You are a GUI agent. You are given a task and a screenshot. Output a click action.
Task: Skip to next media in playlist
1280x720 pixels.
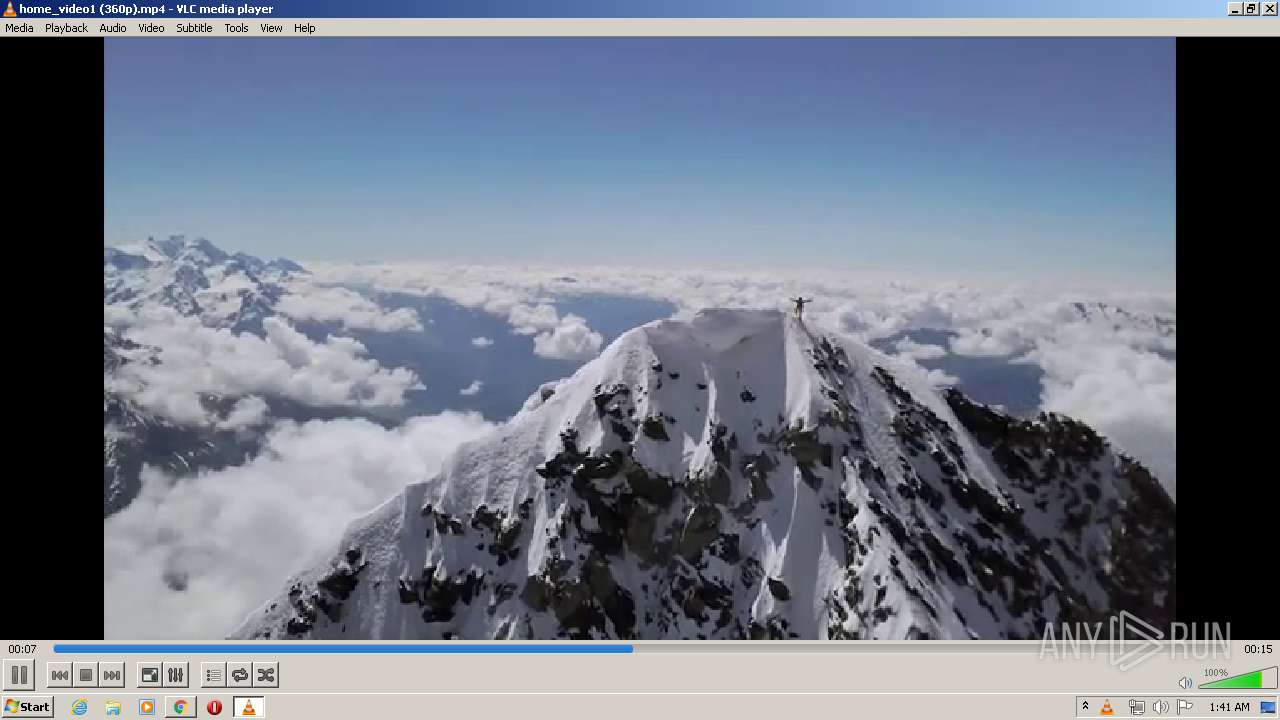[x=112, y=675]
